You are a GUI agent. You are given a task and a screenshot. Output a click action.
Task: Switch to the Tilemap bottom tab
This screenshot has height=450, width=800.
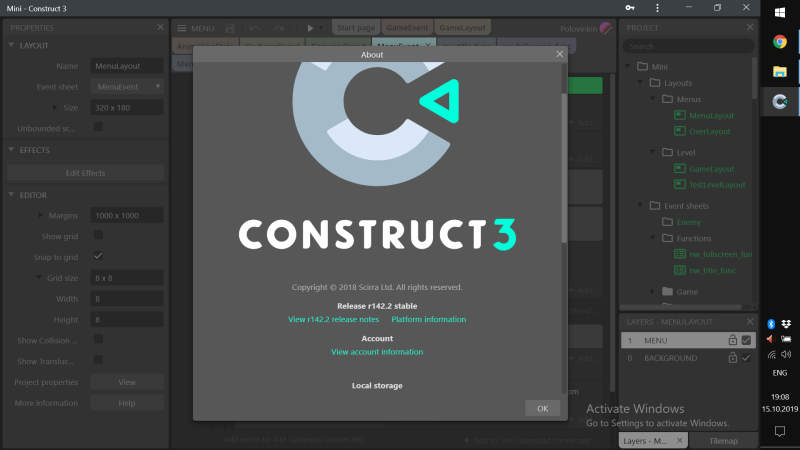pos(723,441)
